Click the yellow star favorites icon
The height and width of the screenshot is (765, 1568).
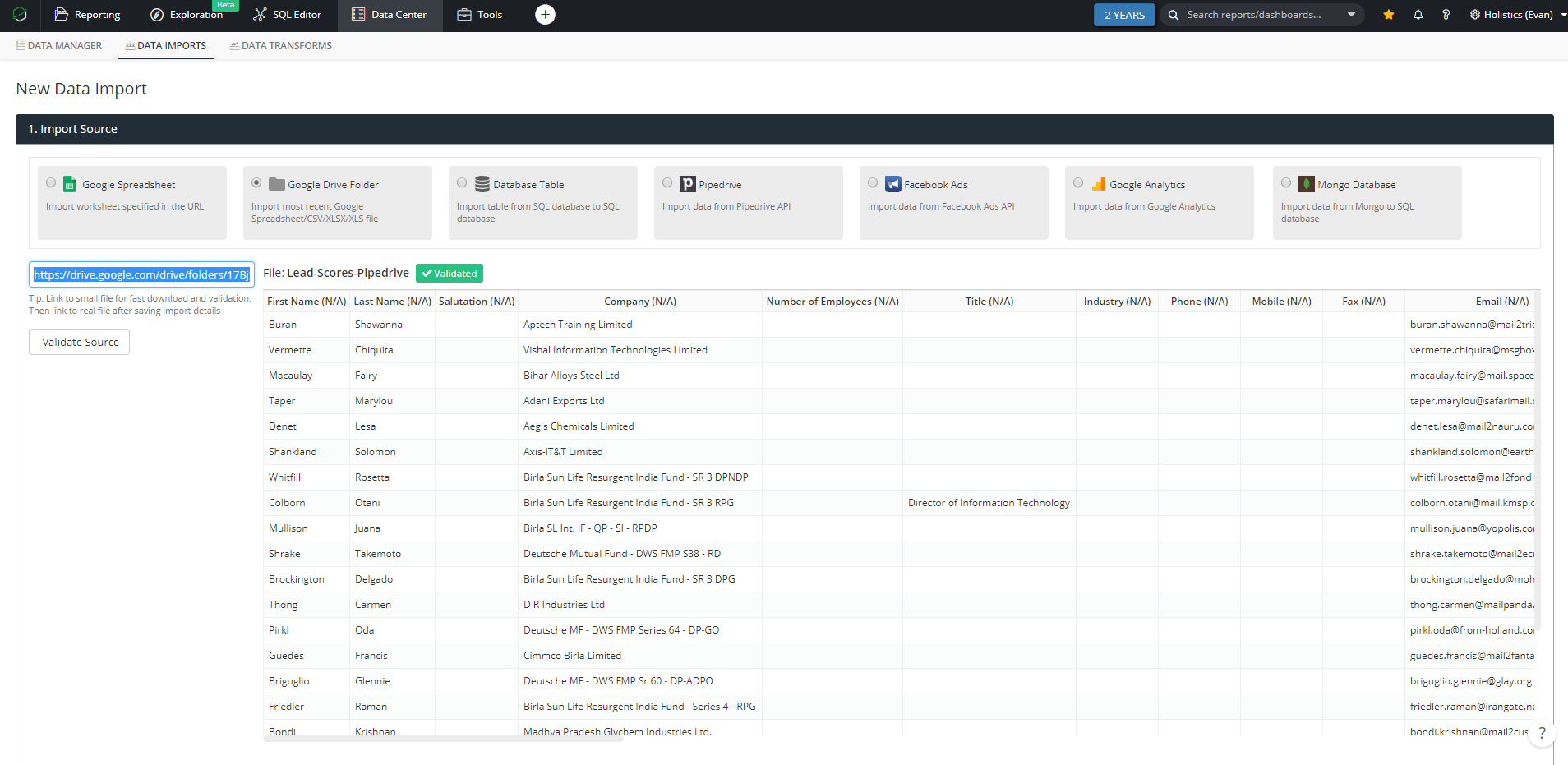click(x=1389, y=15)
